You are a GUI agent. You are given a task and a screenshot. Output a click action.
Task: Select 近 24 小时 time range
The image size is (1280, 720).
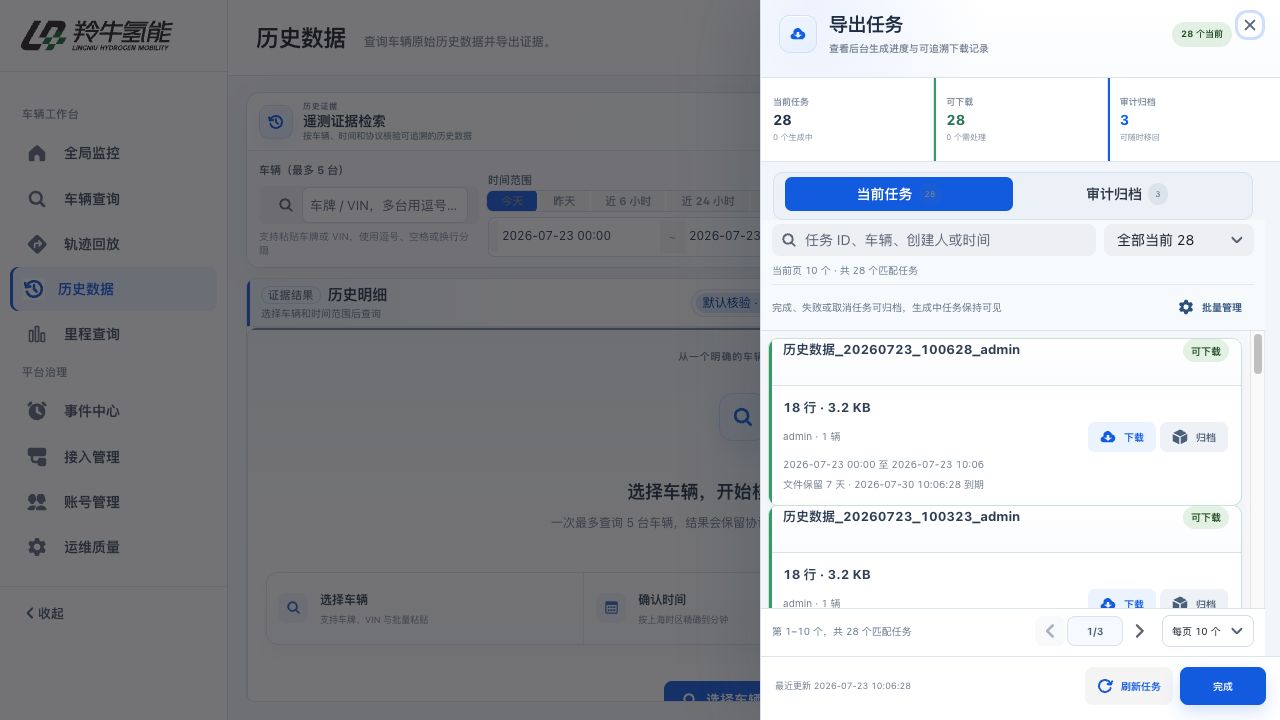coord(708,201)
